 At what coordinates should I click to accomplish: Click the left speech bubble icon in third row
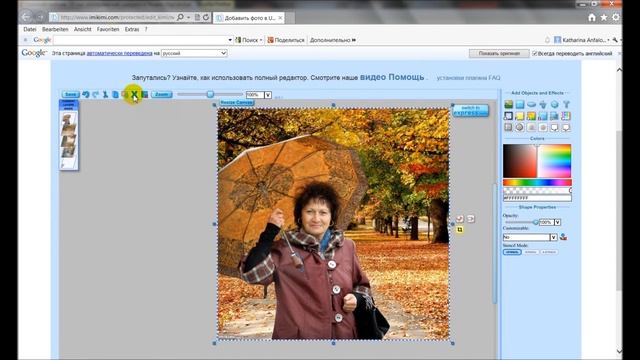[554, 127]
